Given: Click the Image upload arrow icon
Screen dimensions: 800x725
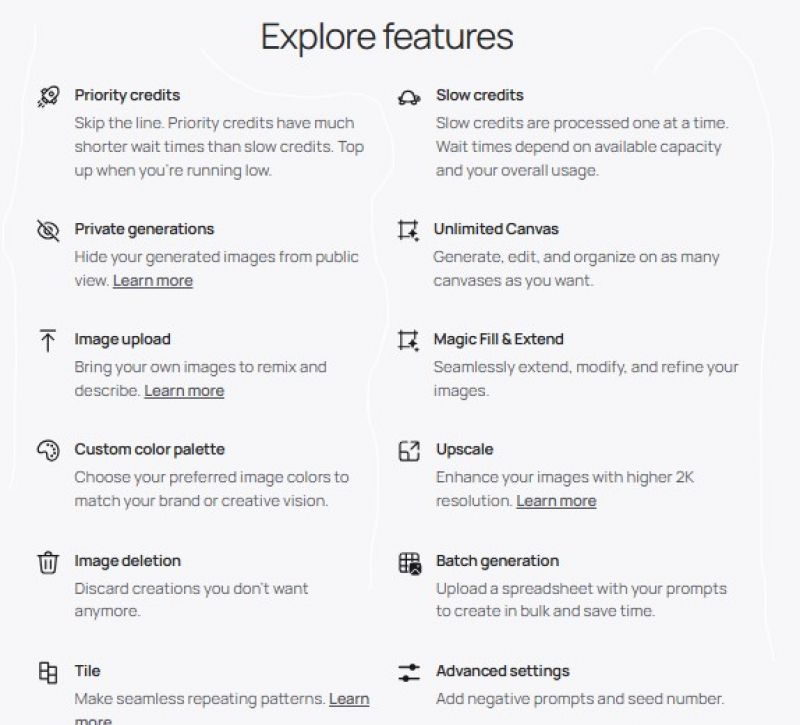Looking at the screenshot, I should coord(48,340).
